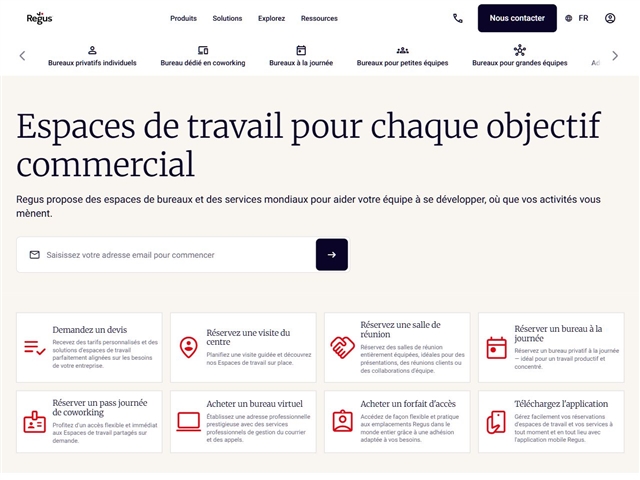Open Réserver un pass journée de coworking link

point(89,422)
